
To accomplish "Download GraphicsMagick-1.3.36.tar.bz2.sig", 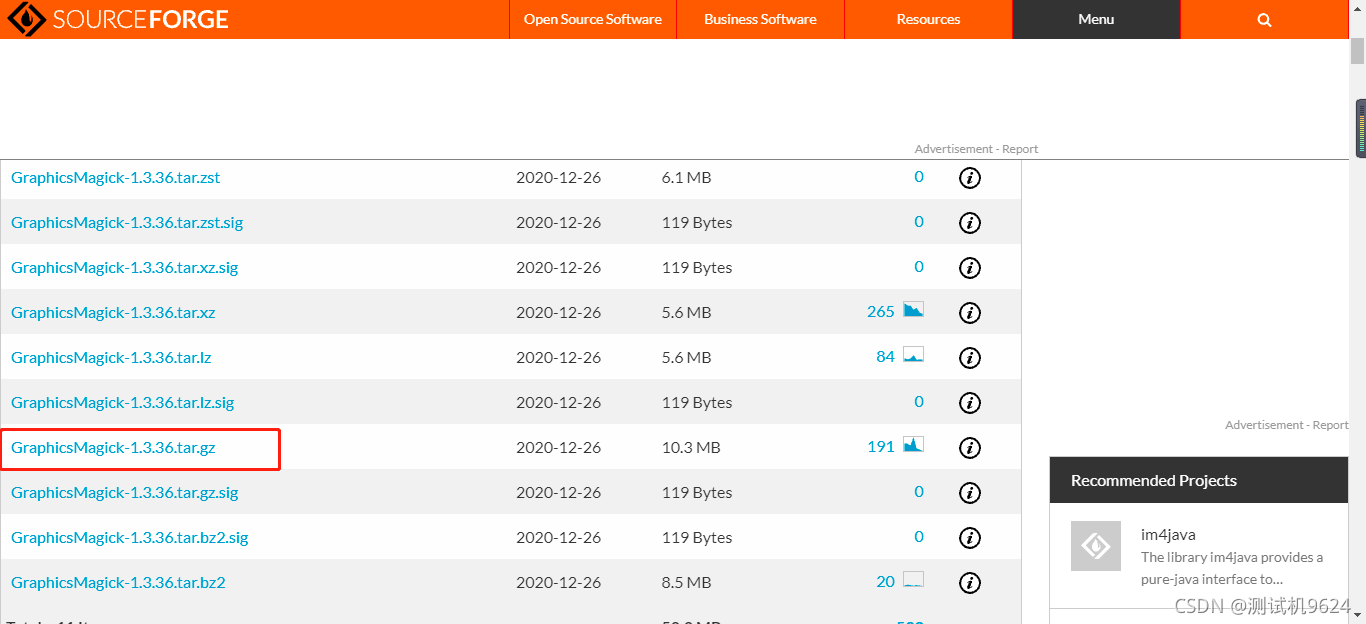I will [x=130, y=538].
